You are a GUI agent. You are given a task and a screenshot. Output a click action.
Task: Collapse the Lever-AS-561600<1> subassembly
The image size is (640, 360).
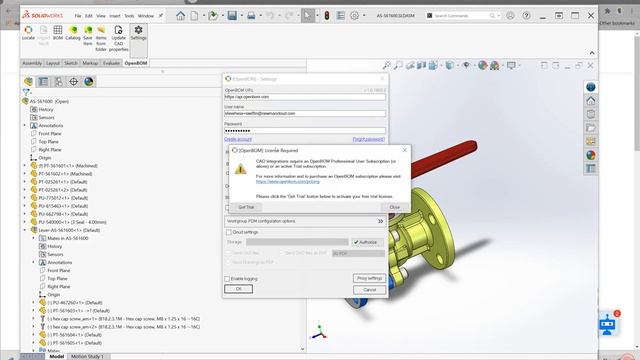25,230
